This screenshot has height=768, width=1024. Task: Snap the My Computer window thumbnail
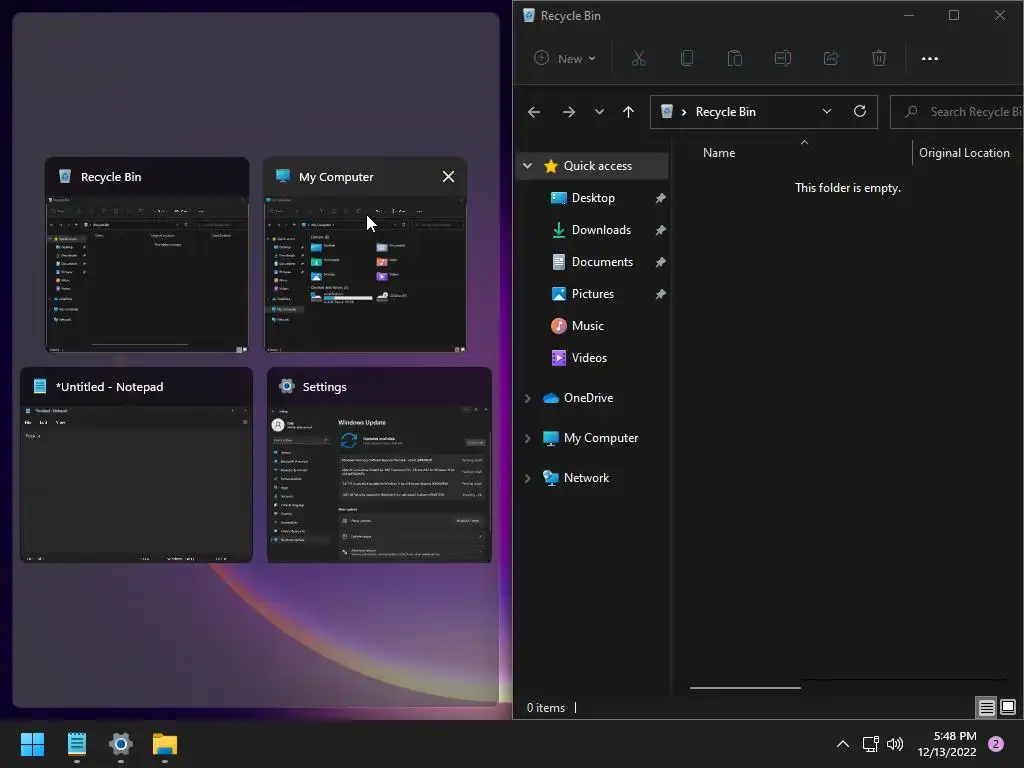(365, 255)
